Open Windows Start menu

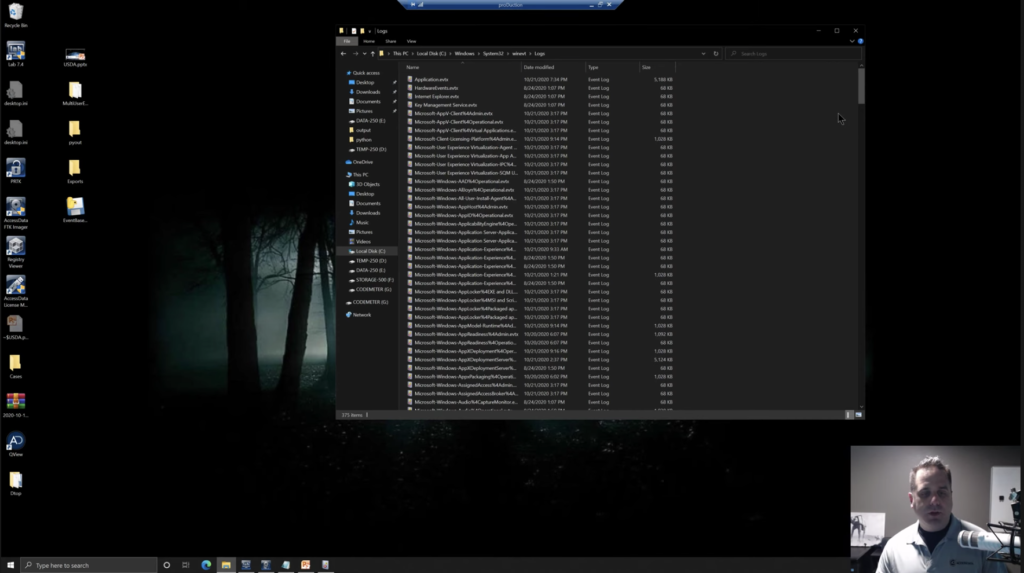click(x=10, y=565)
